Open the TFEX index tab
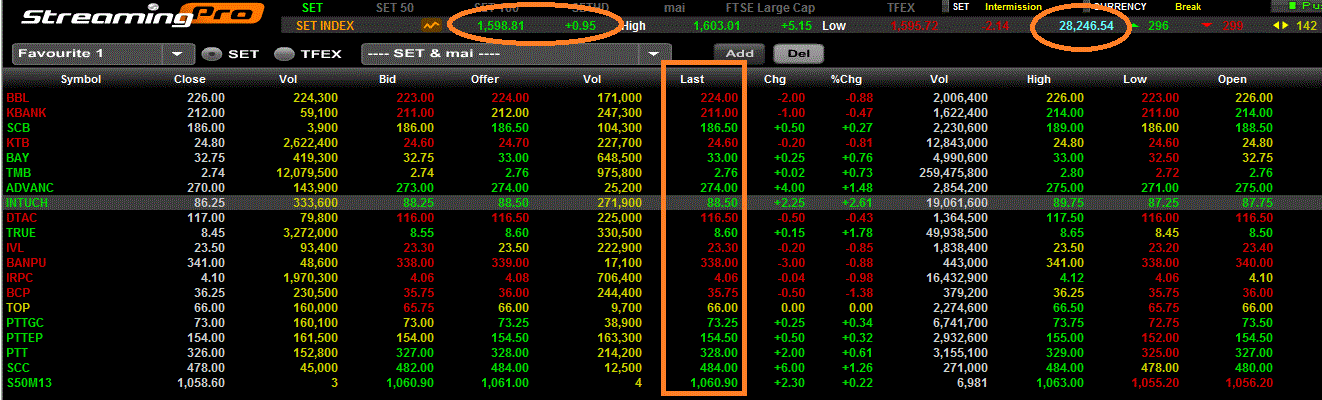The image size is (1322, 400). [x=900, y=7]
